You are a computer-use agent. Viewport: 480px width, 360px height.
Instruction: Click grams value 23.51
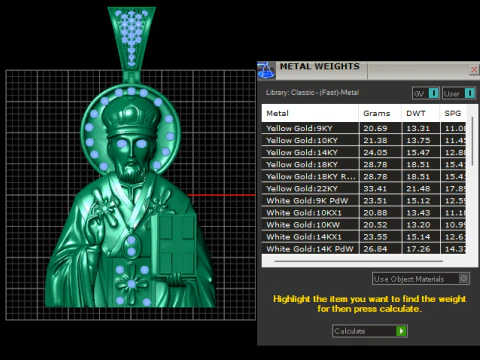[375, 201]
